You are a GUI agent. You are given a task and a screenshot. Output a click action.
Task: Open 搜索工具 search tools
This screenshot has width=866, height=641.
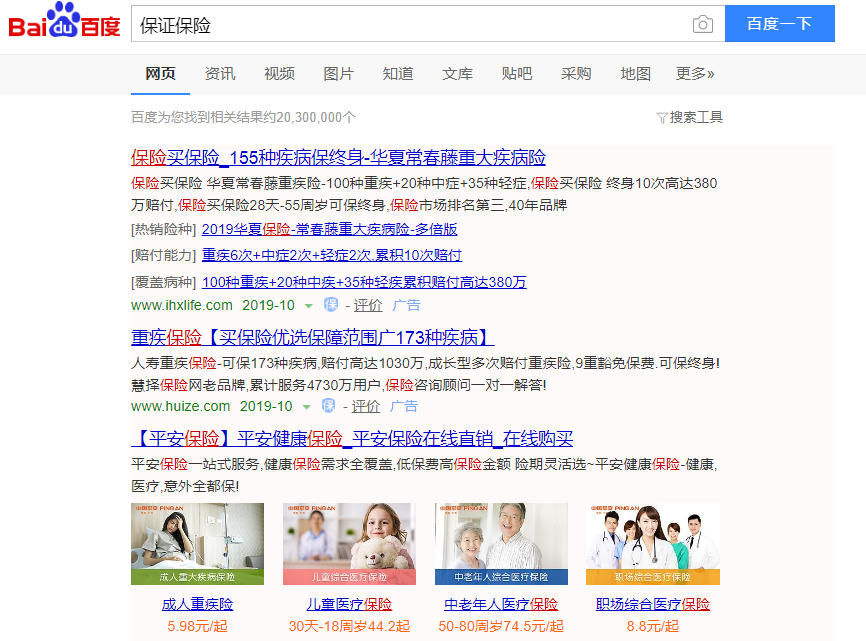tap(696, 118)
